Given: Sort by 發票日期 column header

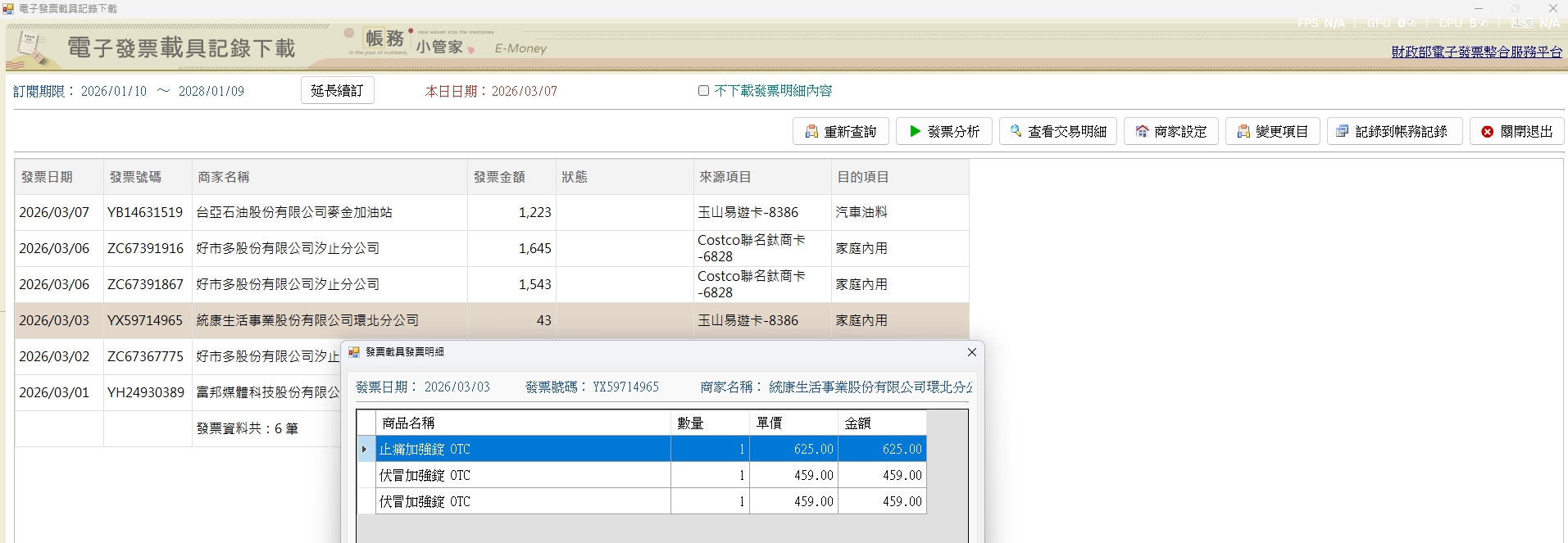Looking at the screenshot, I should pyautogui.click(x=47, y=177).
